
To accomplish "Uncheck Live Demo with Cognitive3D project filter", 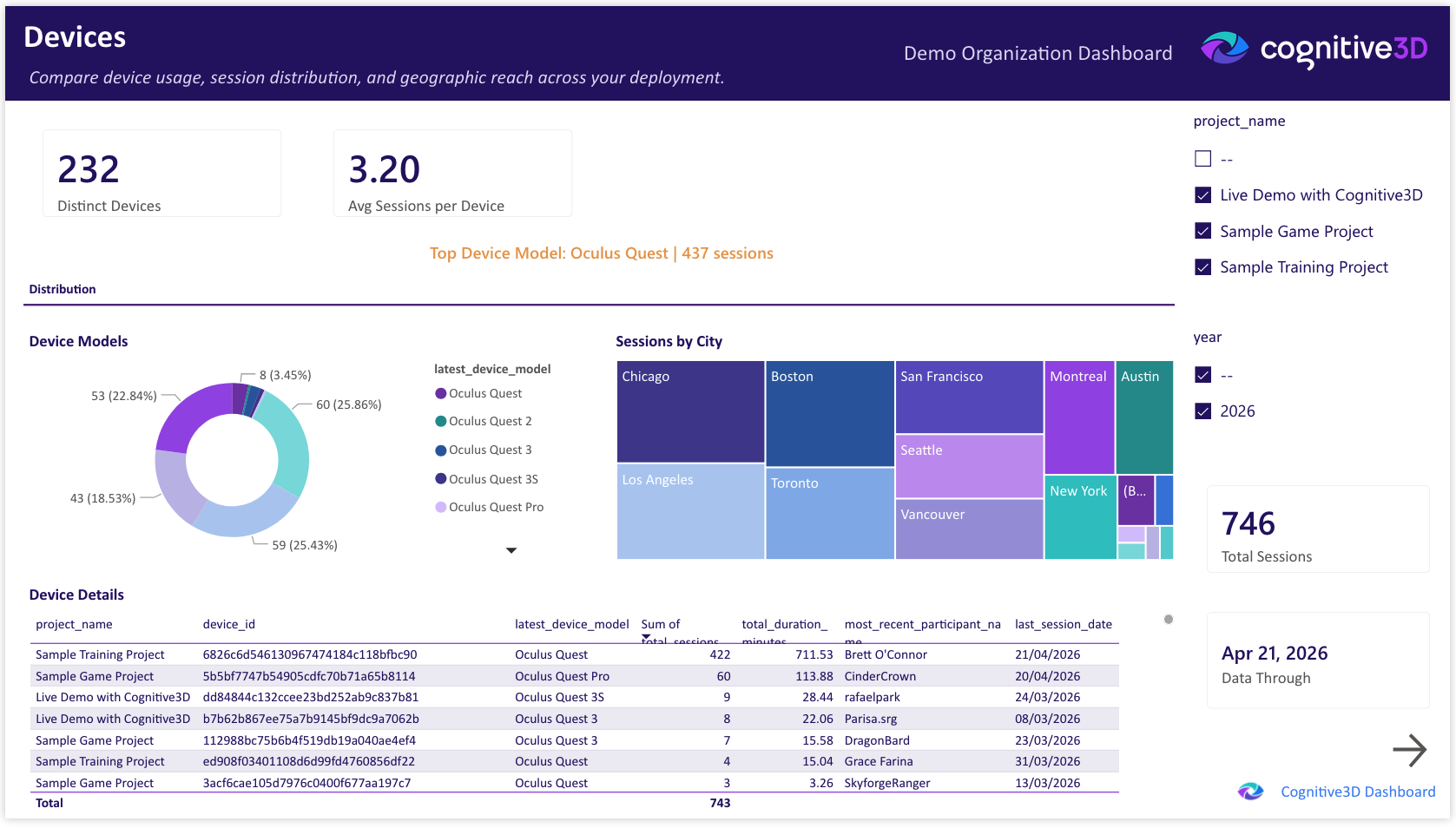I will coord(1203,194).
